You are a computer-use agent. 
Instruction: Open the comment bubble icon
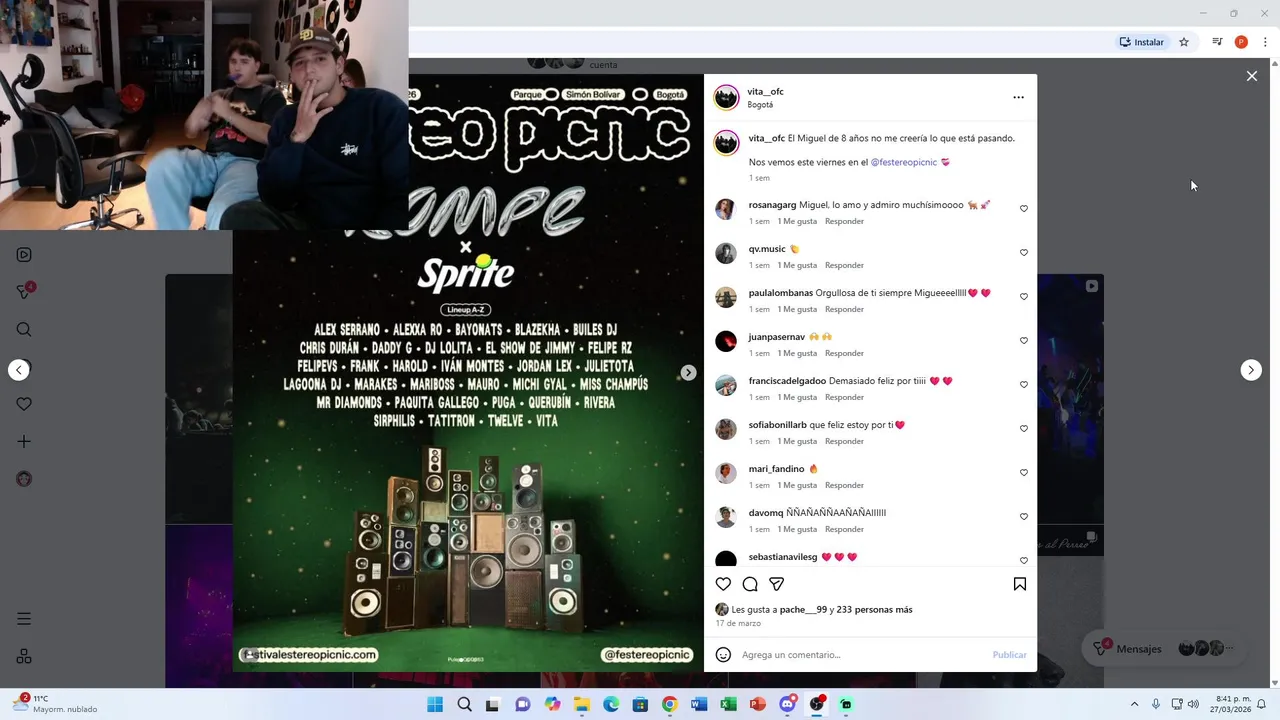(750, 584)
